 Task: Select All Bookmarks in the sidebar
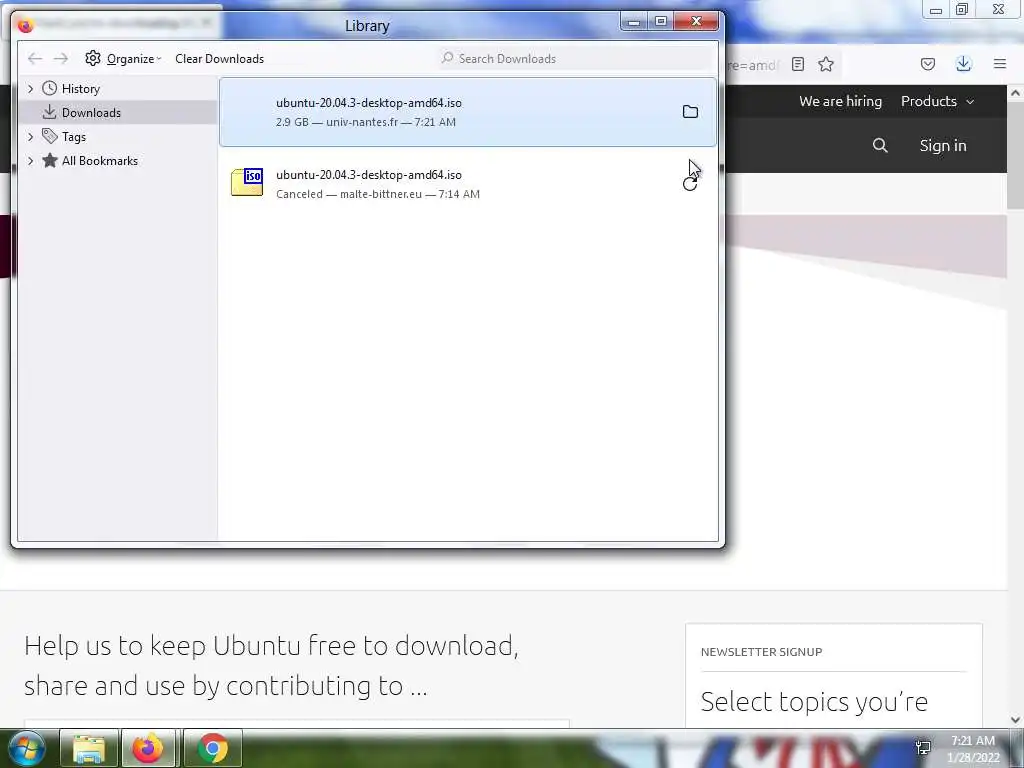click(x=99, y=161)
